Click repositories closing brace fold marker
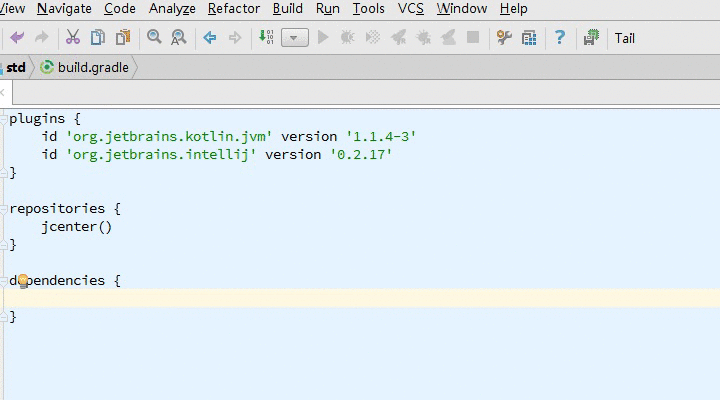The height and width of the screenshot is (400, 720). (x=3, y=245)
